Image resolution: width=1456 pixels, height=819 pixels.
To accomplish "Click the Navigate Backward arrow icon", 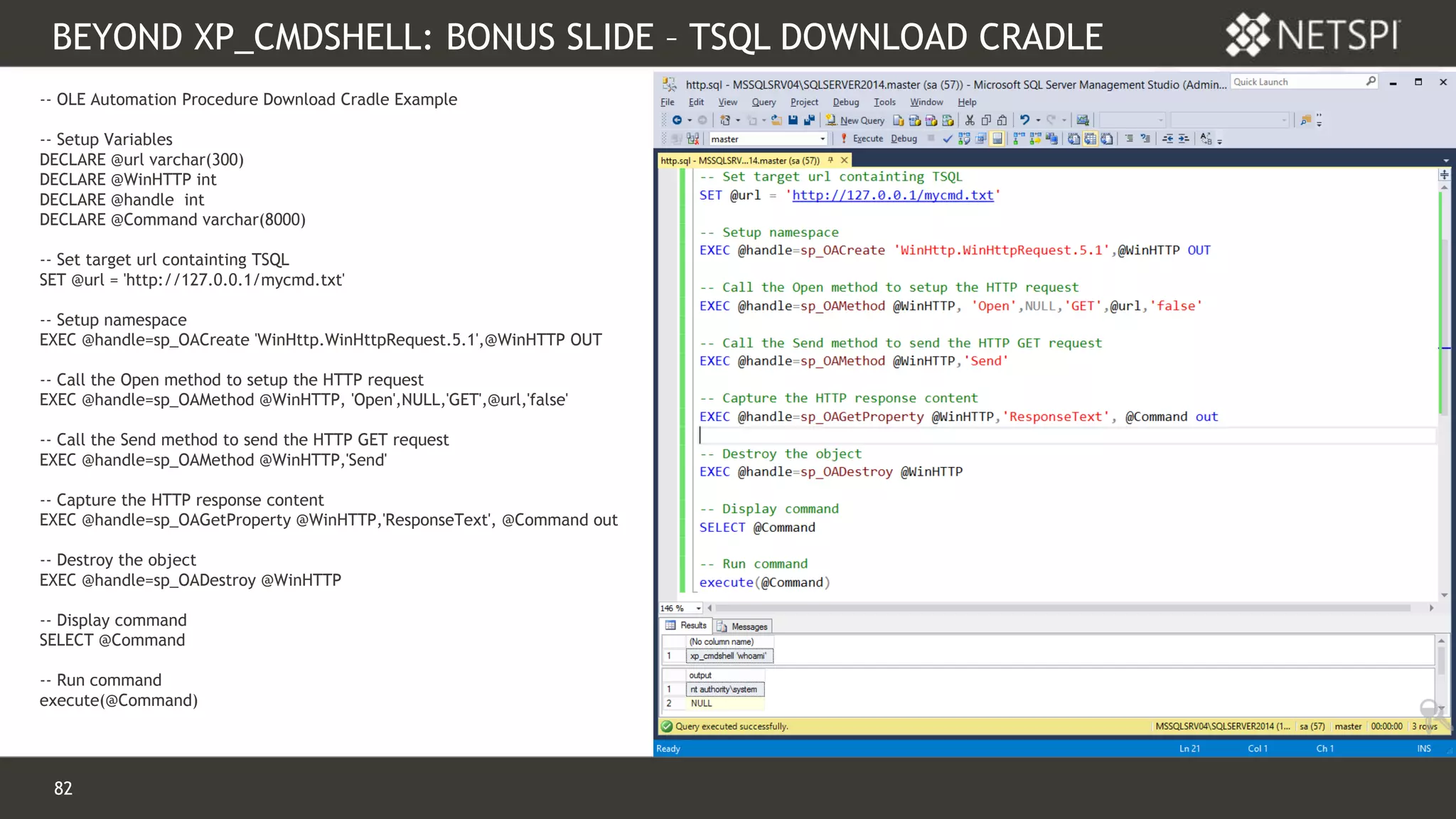I will (x=677, y=120).
